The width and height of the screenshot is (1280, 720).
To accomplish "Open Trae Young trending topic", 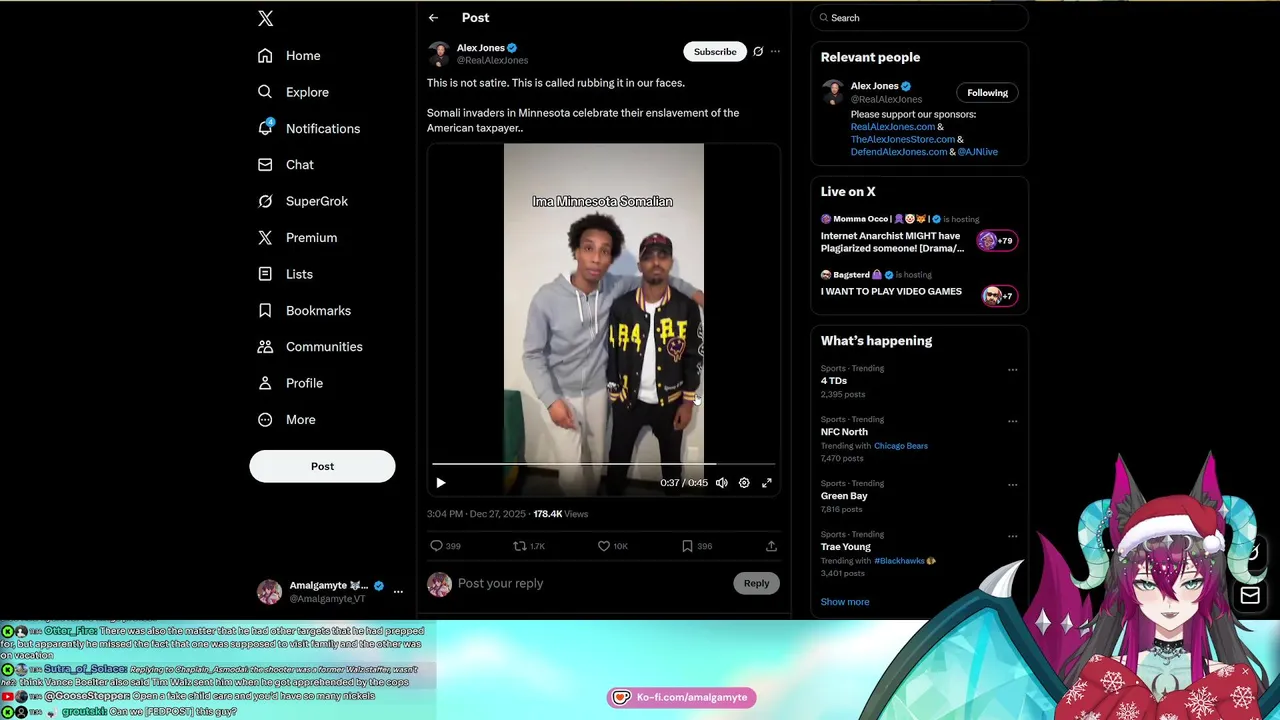I will (846, 547).
